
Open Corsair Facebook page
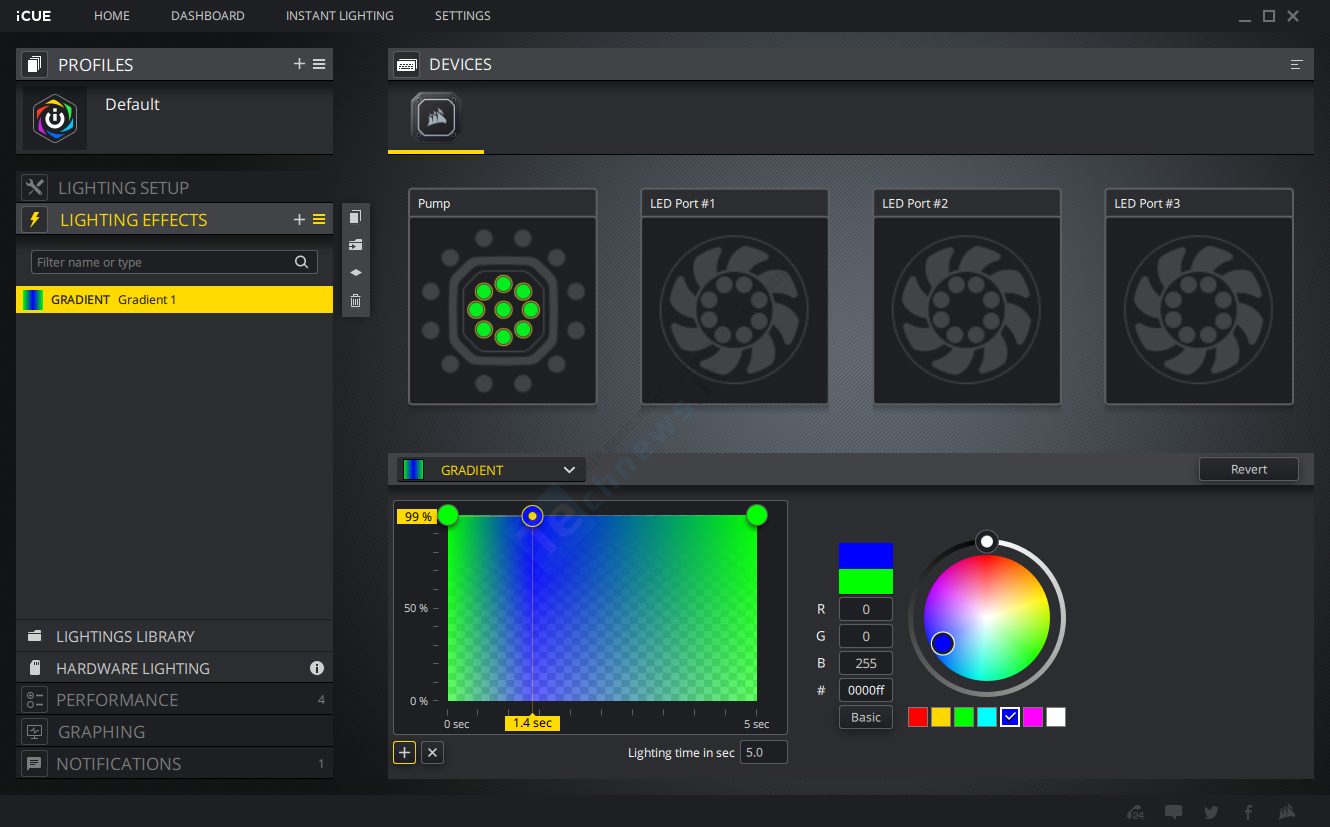click(1248, 811)
